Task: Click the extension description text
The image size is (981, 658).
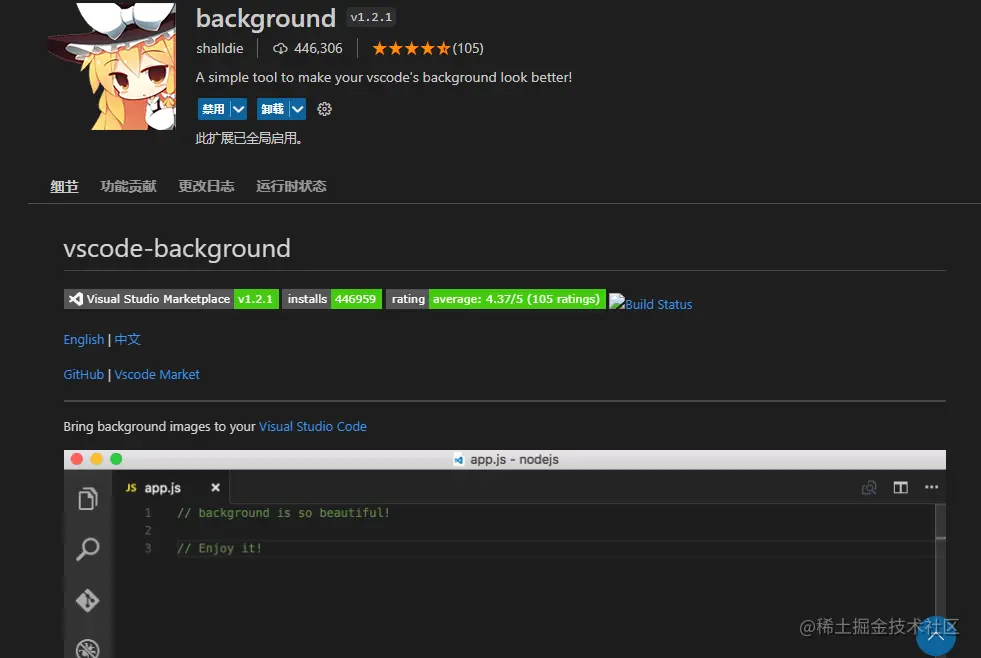Action: click(384, 78)
